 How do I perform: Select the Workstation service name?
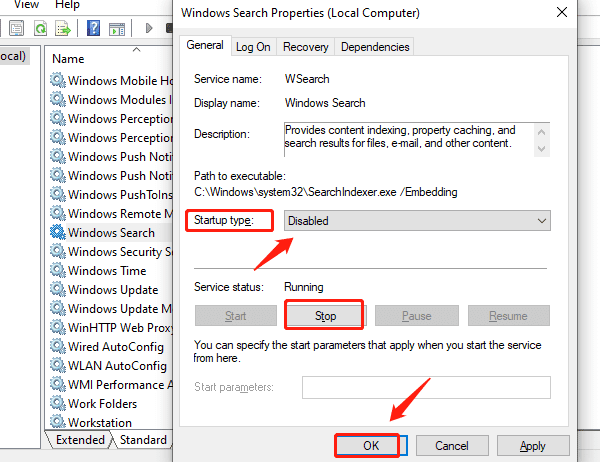click(100, 422)
